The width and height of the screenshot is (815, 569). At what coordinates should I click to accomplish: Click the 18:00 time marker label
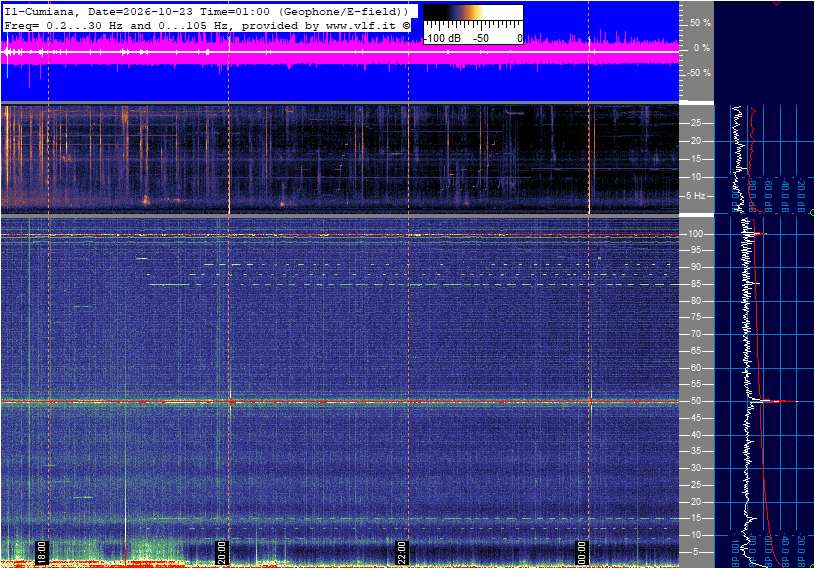pos(42,553)
